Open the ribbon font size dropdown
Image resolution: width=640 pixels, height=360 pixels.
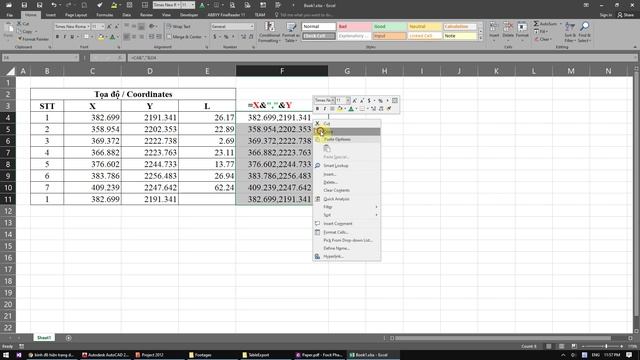click(x=102, y=27)
